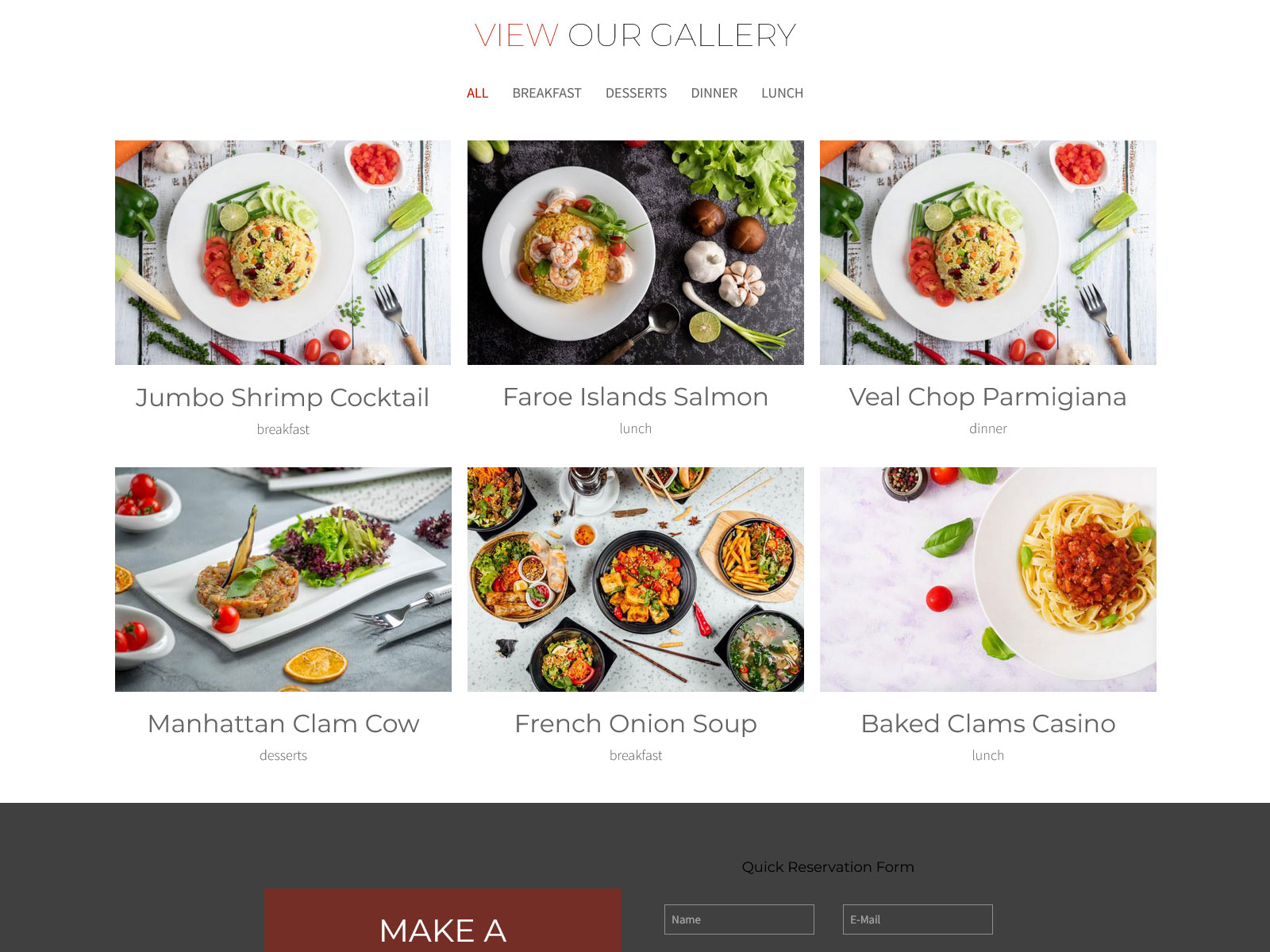Select the ALL gallery filter
Screen dimensions: 1270x952
pos(477,93)
